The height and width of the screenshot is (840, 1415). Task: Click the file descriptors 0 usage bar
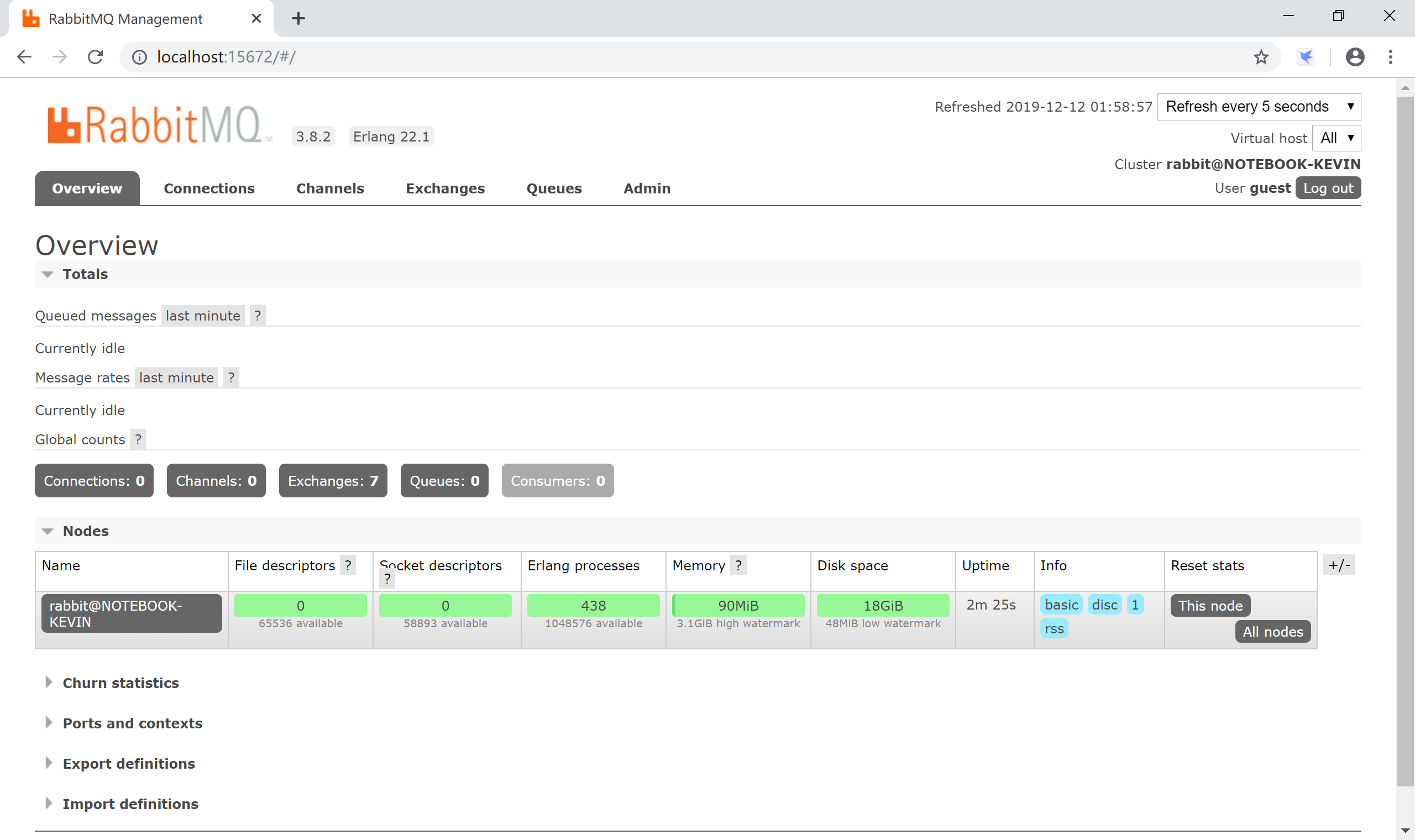pos(301,605)
